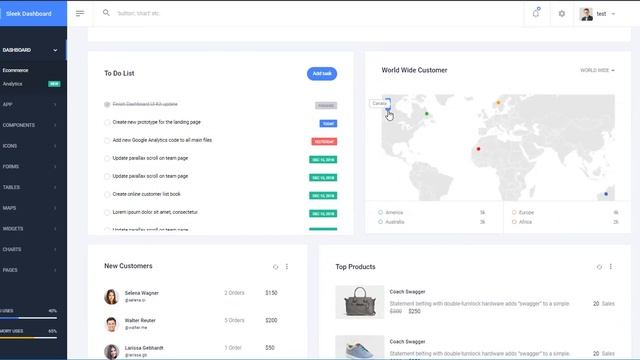Click the TODAY badge on prototype task
Image resolution: width=640 pixels, height=360 pixels.
click(328, 124)
